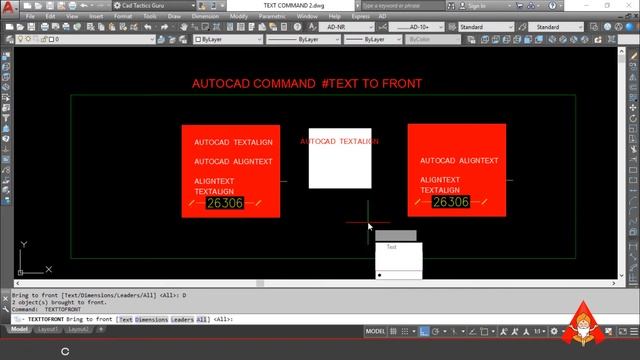Image resolution: width=640 pixels, height=360 pixels.
Task: Toggle object snap in status bar
Action: (484, 331)
